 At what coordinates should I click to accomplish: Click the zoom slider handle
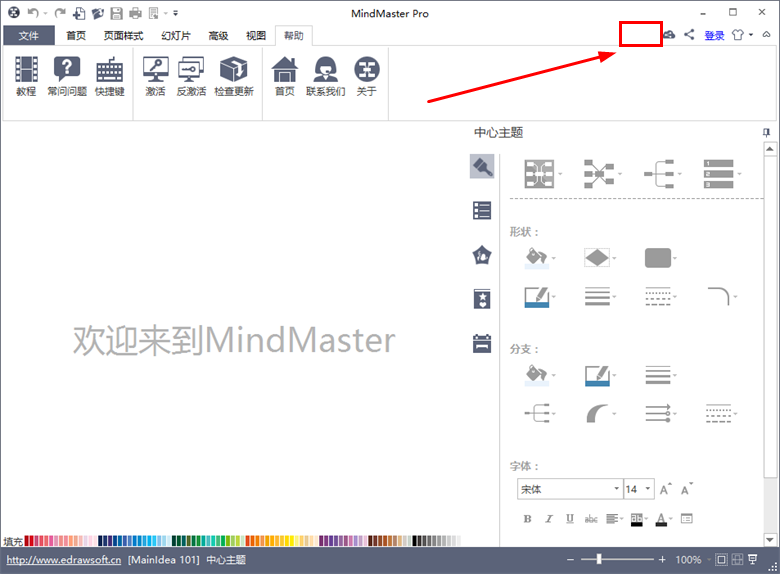click(599, 559)
